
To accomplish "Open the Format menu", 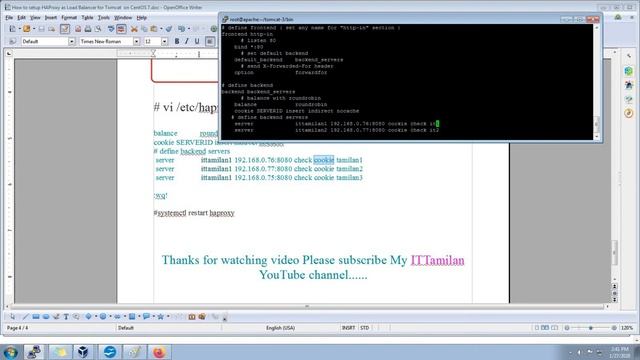I will coord(69,18).
